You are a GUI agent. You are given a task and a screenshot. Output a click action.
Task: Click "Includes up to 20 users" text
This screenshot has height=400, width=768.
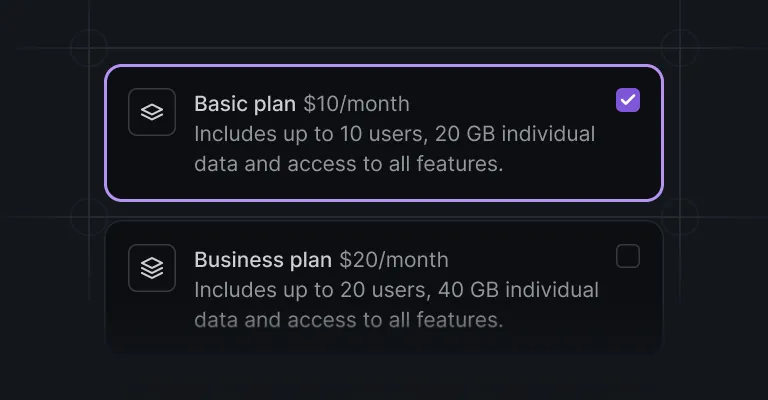(x=312, y=290)
